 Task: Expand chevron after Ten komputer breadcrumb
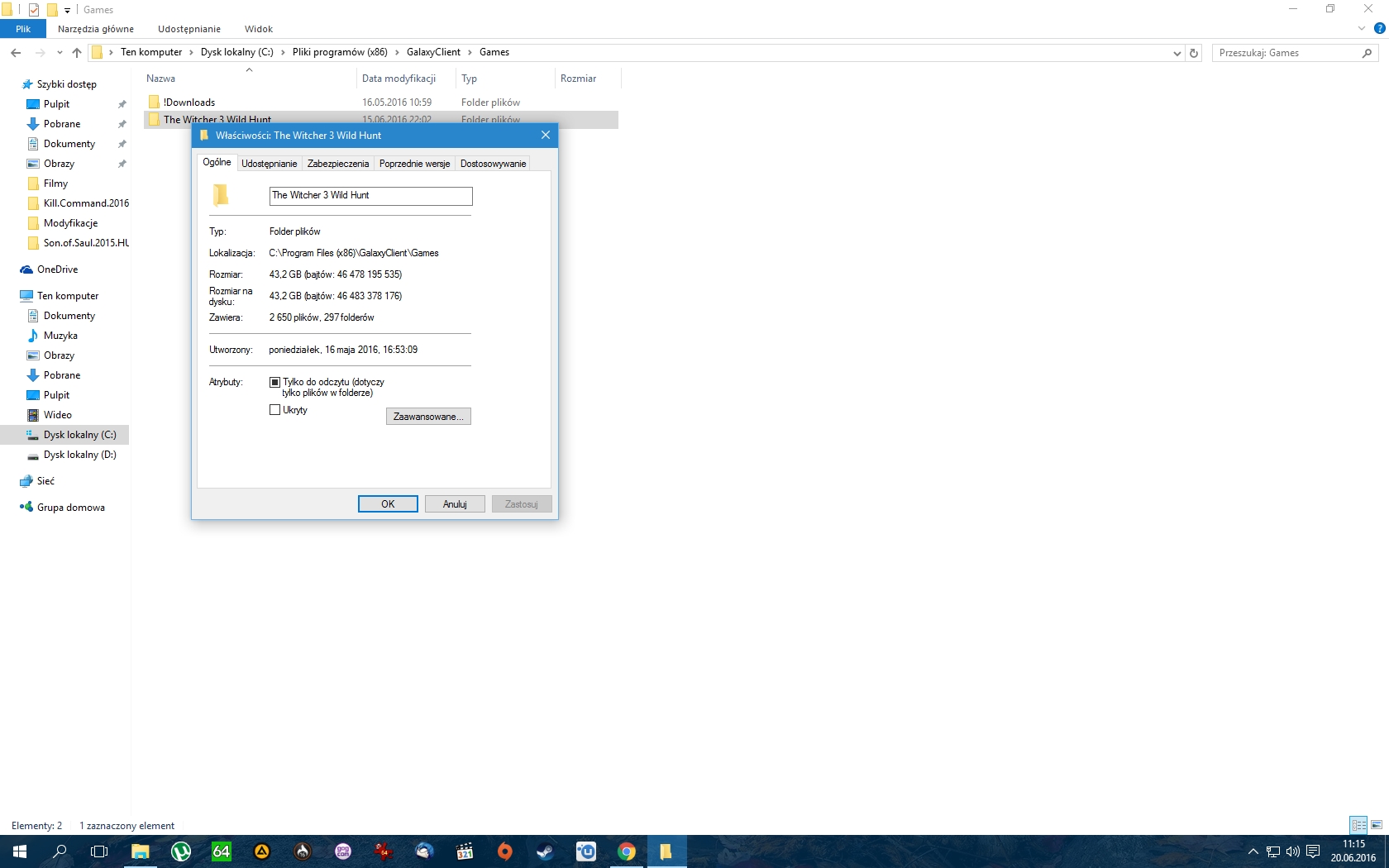click(x=191, y=52)
